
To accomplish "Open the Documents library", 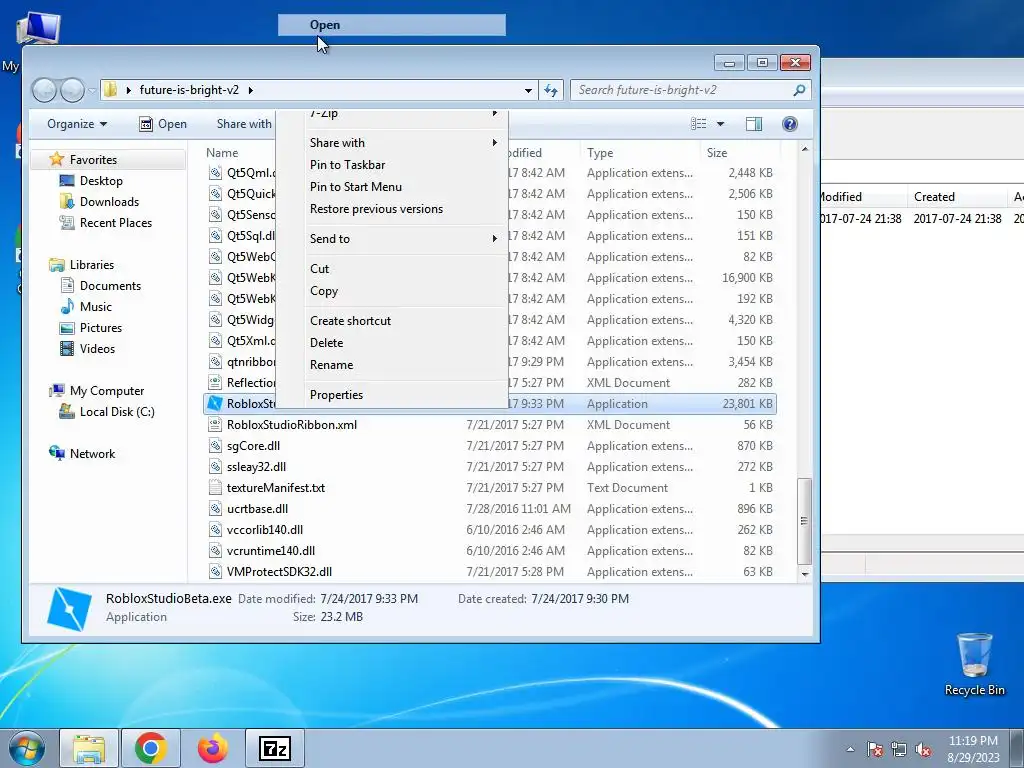I will 110,285.
